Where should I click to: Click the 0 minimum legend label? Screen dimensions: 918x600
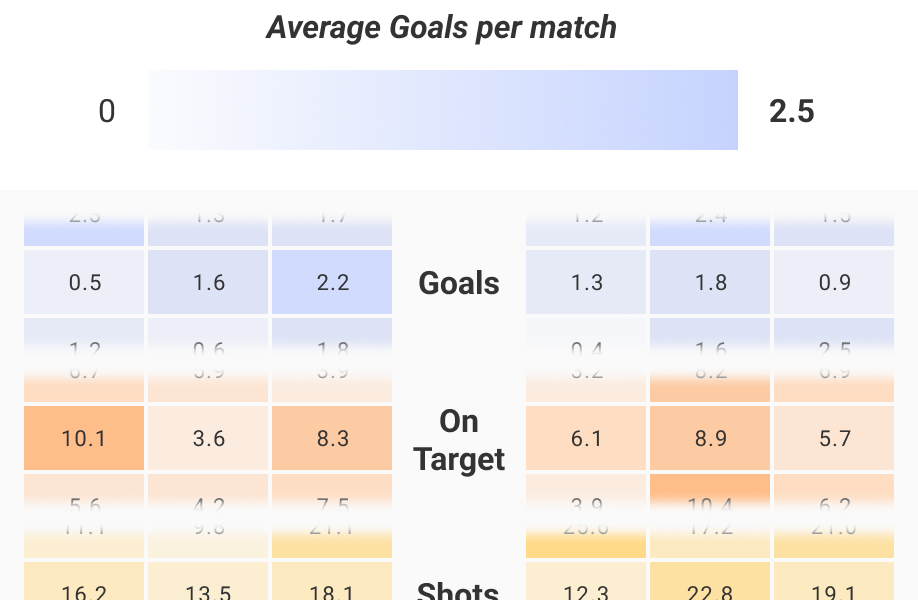point(107,111)
